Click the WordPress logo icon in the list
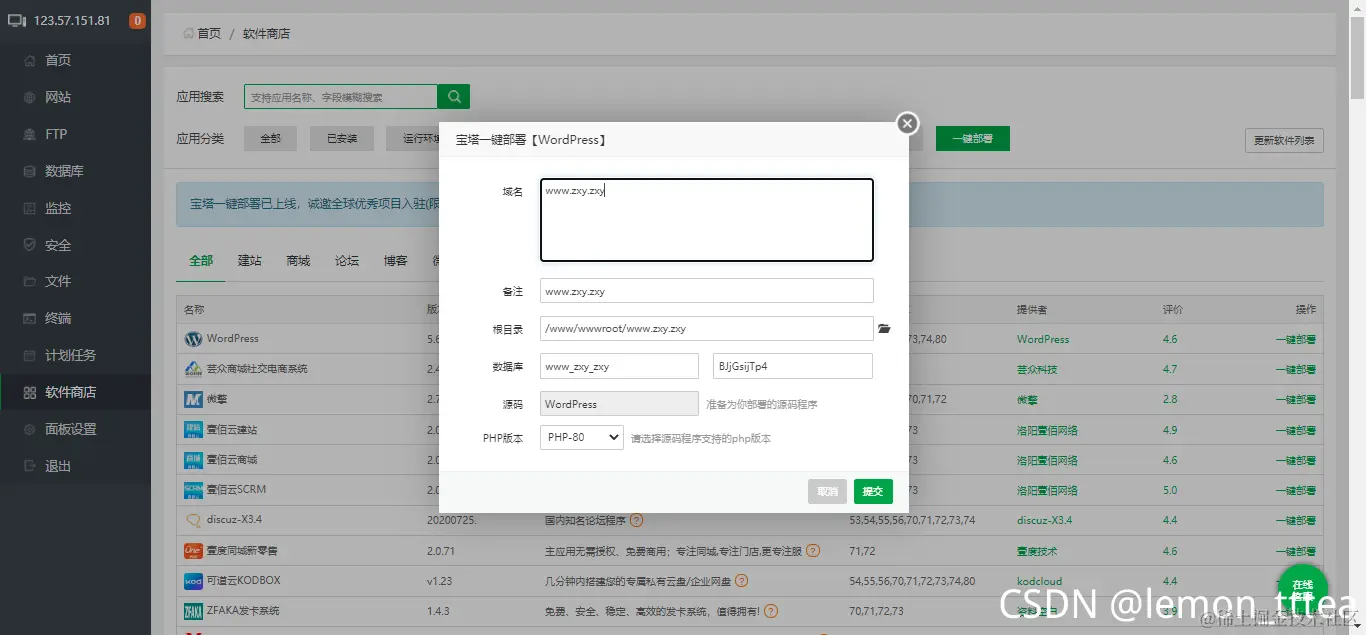The image size is (1366, 635). (x=193, y=339)
